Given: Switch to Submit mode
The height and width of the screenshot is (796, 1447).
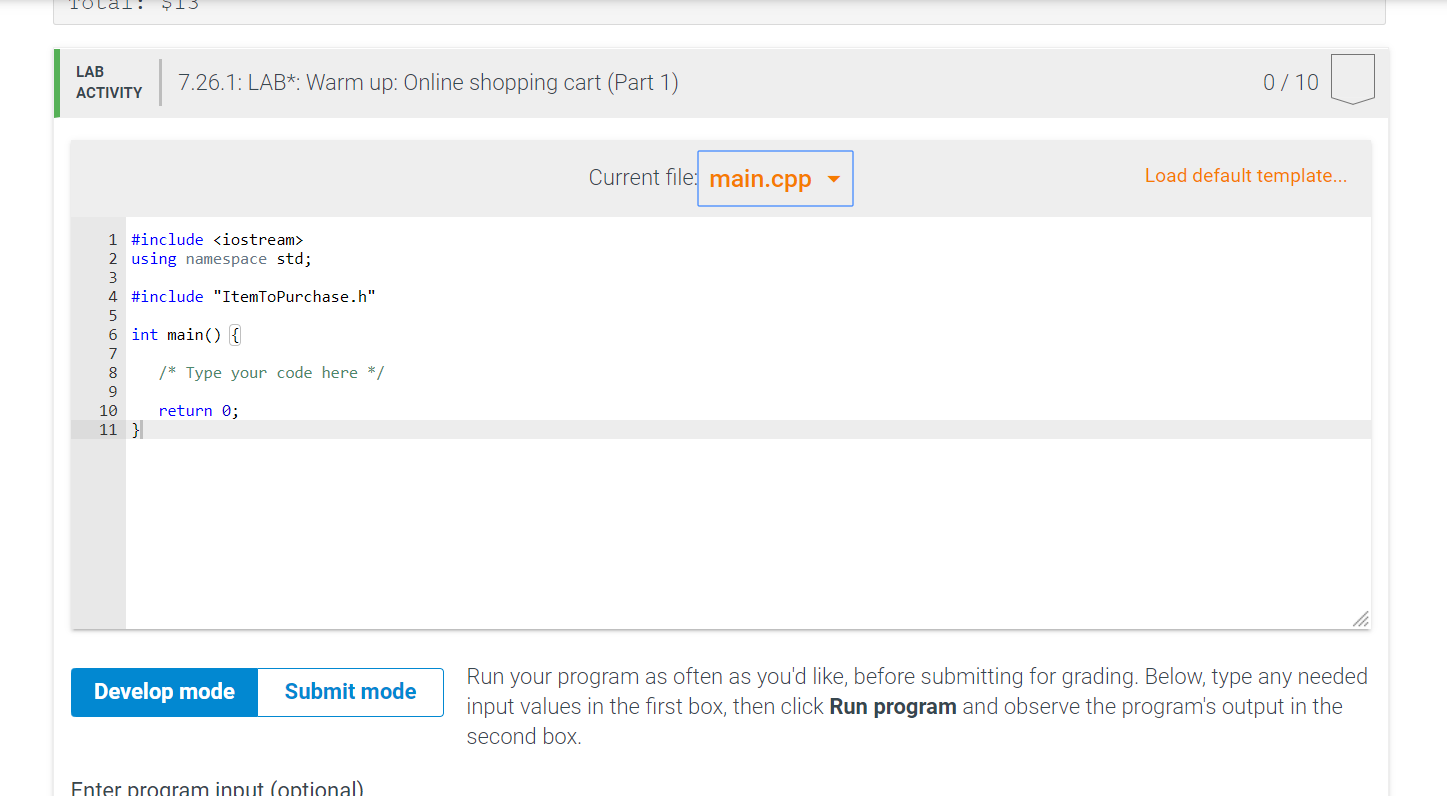Looking at the screenshot, I should pos(350,691).
